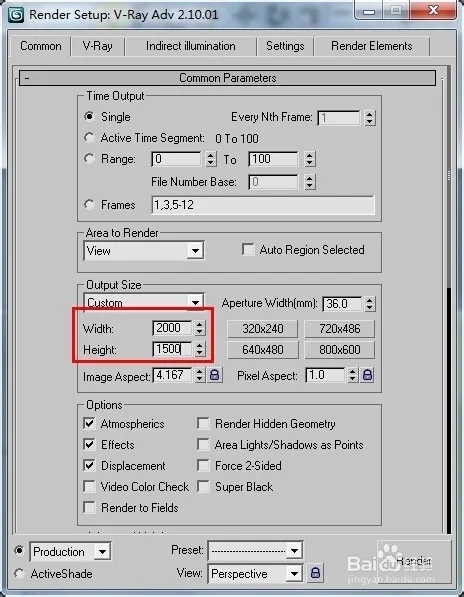Click the Width spinner arrows
The width and height of the screenshot is (464, 597).
(x=200, y=328)
